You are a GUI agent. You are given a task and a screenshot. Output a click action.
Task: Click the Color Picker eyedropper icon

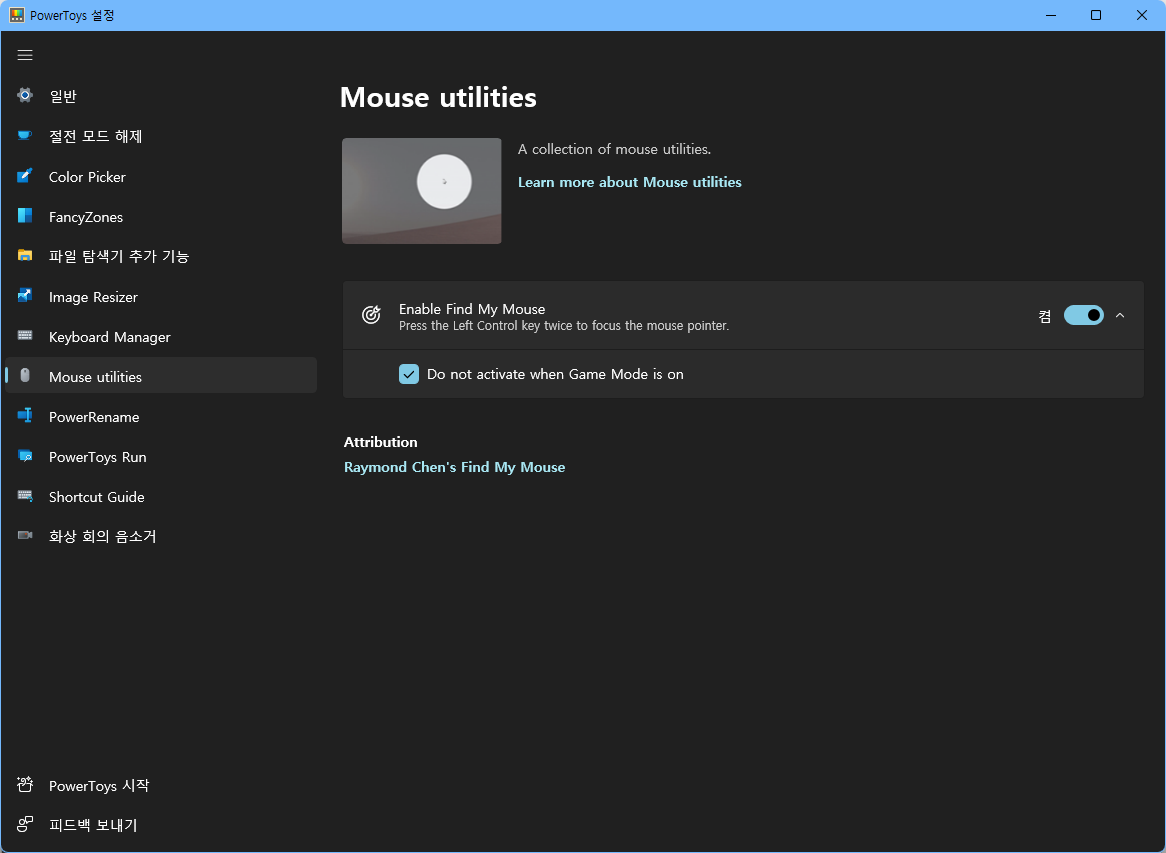click(x=25, y=176)
